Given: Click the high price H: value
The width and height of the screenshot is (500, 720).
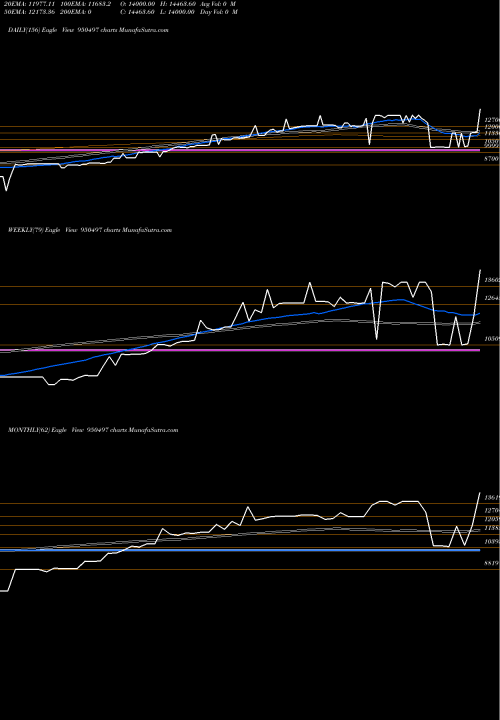Looking at the screenshot, I should 178,4.
